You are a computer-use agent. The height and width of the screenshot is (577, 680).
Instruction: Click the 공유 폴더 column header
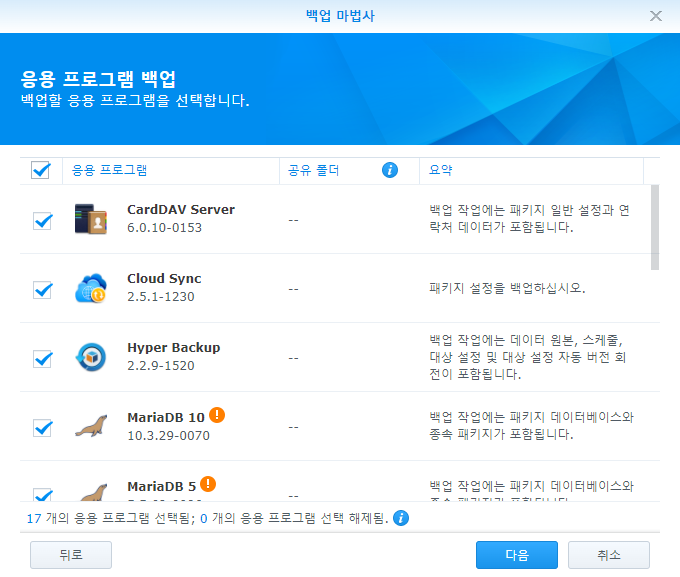[x=349, y=170]
